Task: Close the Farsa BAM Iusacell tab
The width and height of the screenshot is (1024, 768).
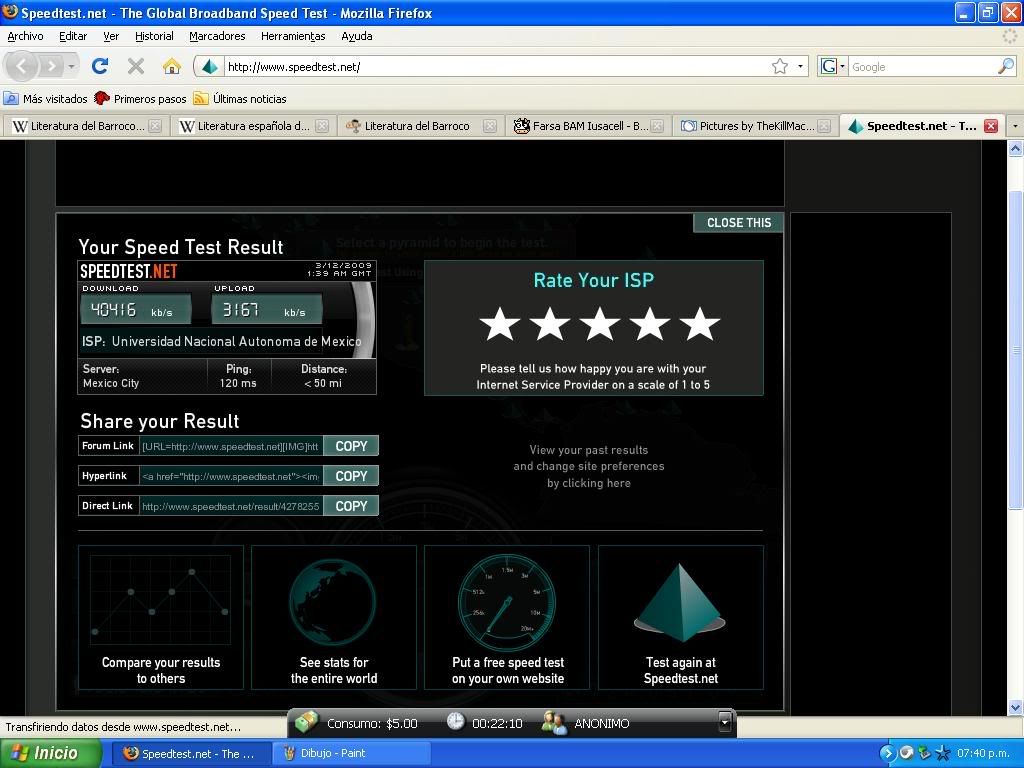Action: (x=657, y=126)
